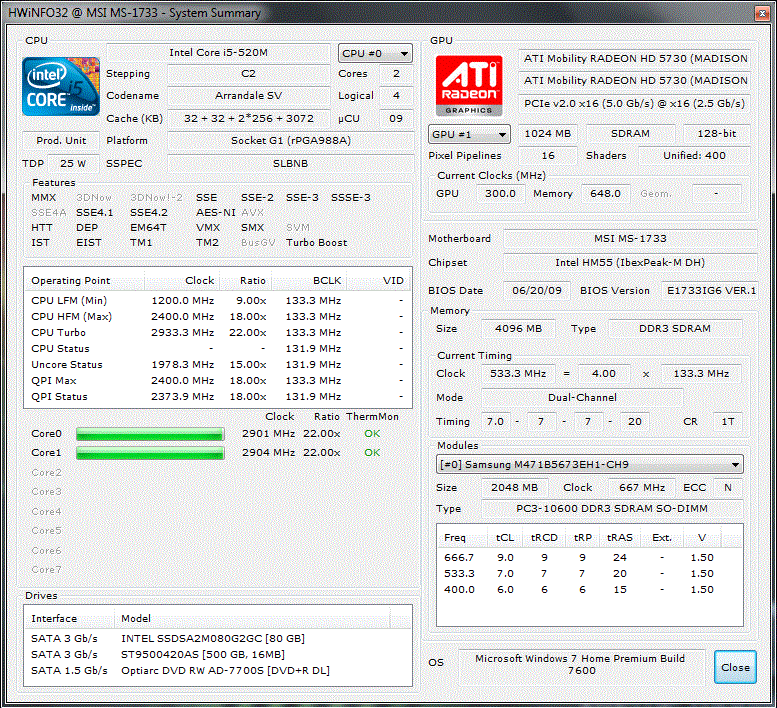Viewport: 777px width, 708px height.
Task: Click the GPU clock 300.0 value
Action: 500,193
